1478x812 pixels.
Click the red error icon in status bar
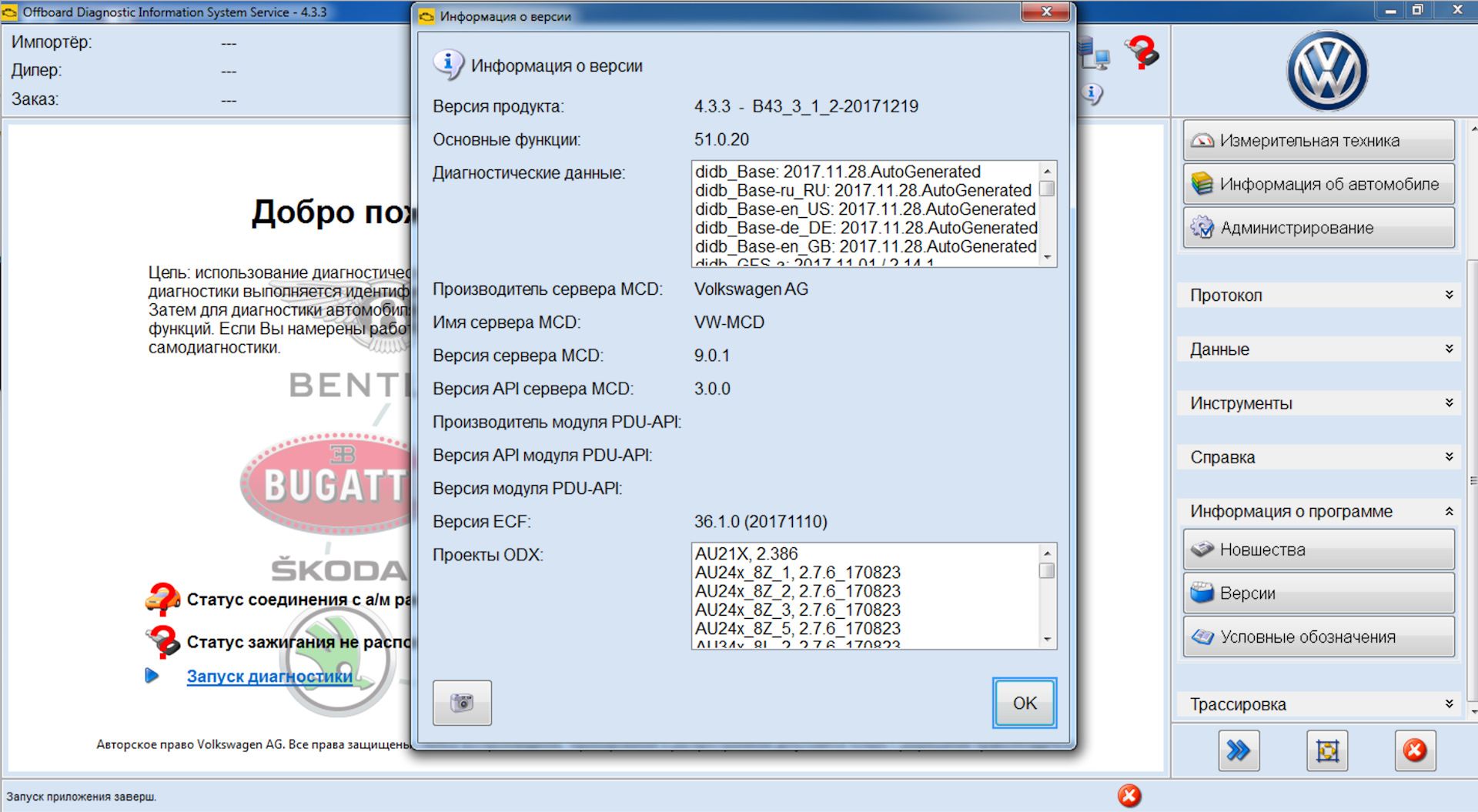click(1129, 796)
